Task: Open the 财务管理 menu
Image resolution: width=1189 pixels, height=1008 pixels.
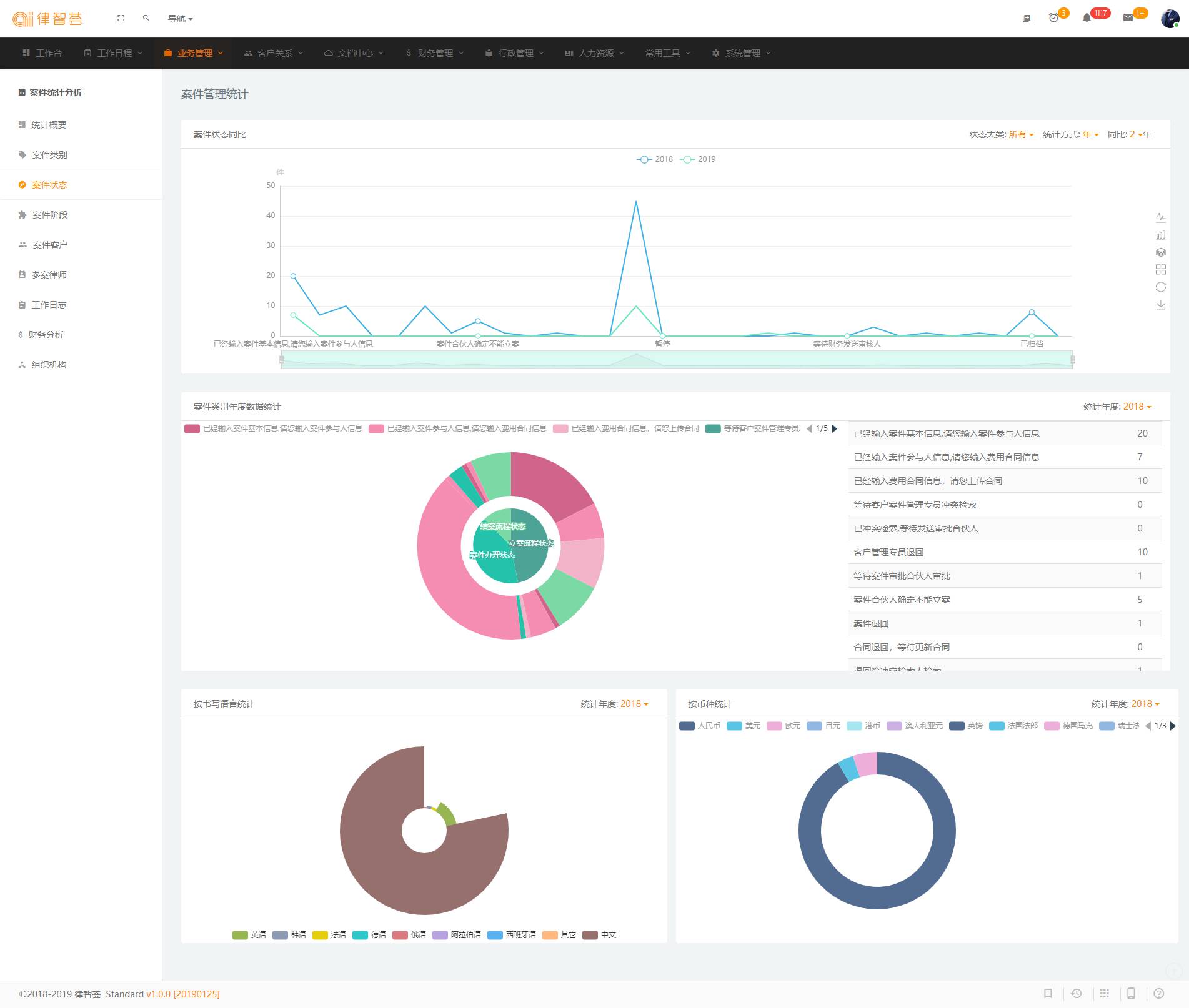Action: tap(435, 53)
